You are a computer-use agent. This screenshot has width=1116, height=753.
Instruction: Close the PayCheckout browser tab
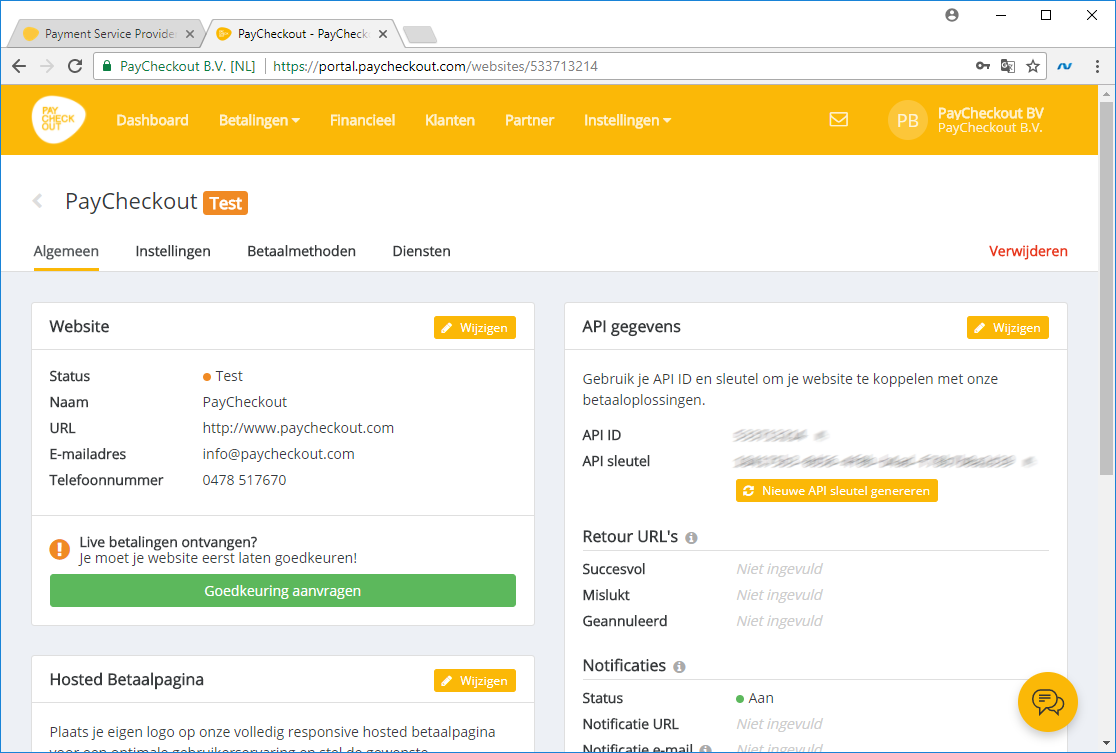pos(383,33)
